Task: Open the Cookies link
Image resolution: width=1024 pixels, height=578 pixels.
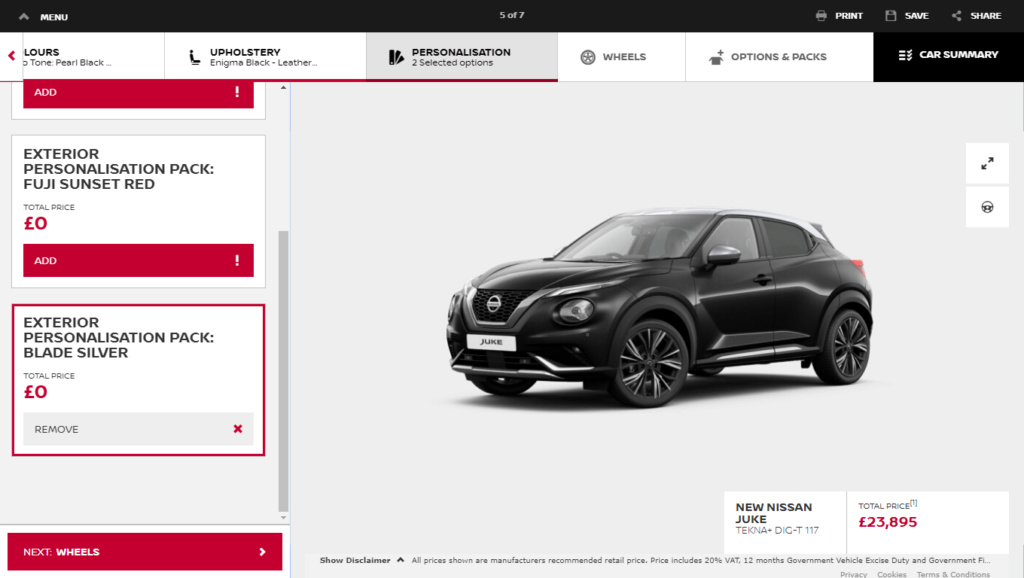Action: 891,574
